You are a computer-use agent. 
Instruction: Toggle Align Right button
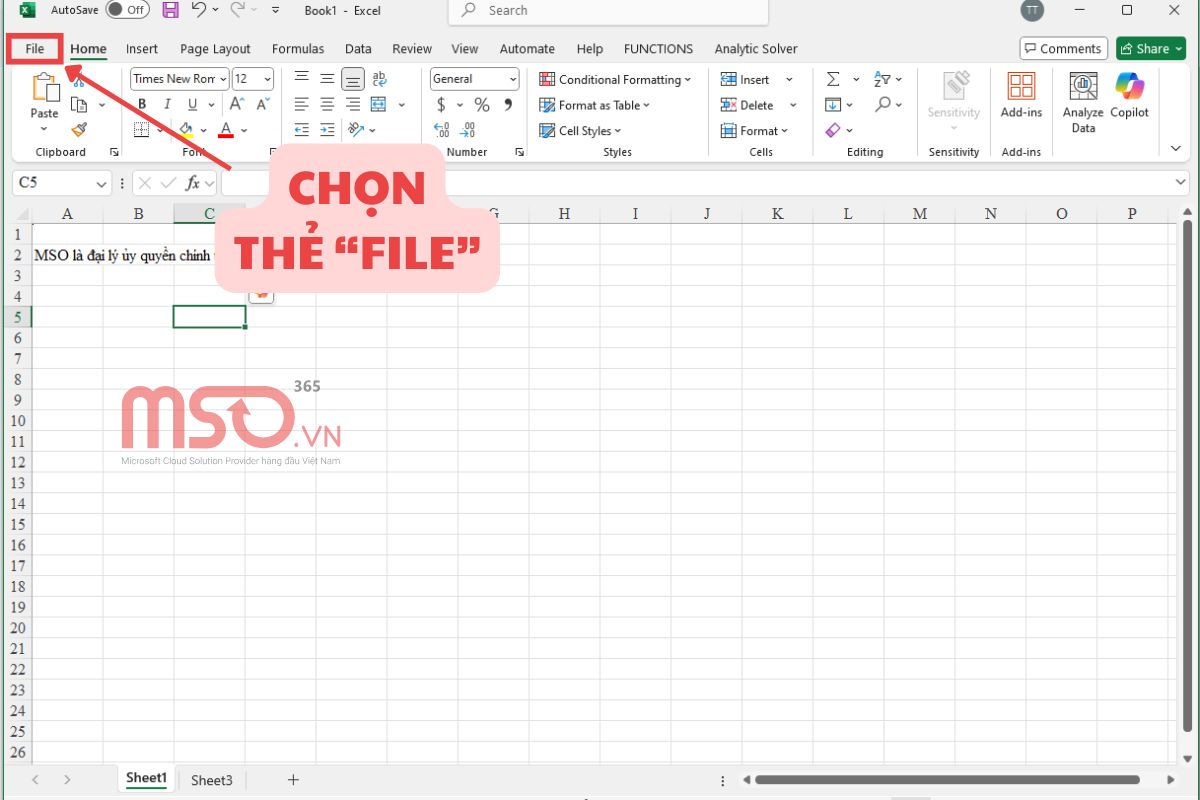353,104
